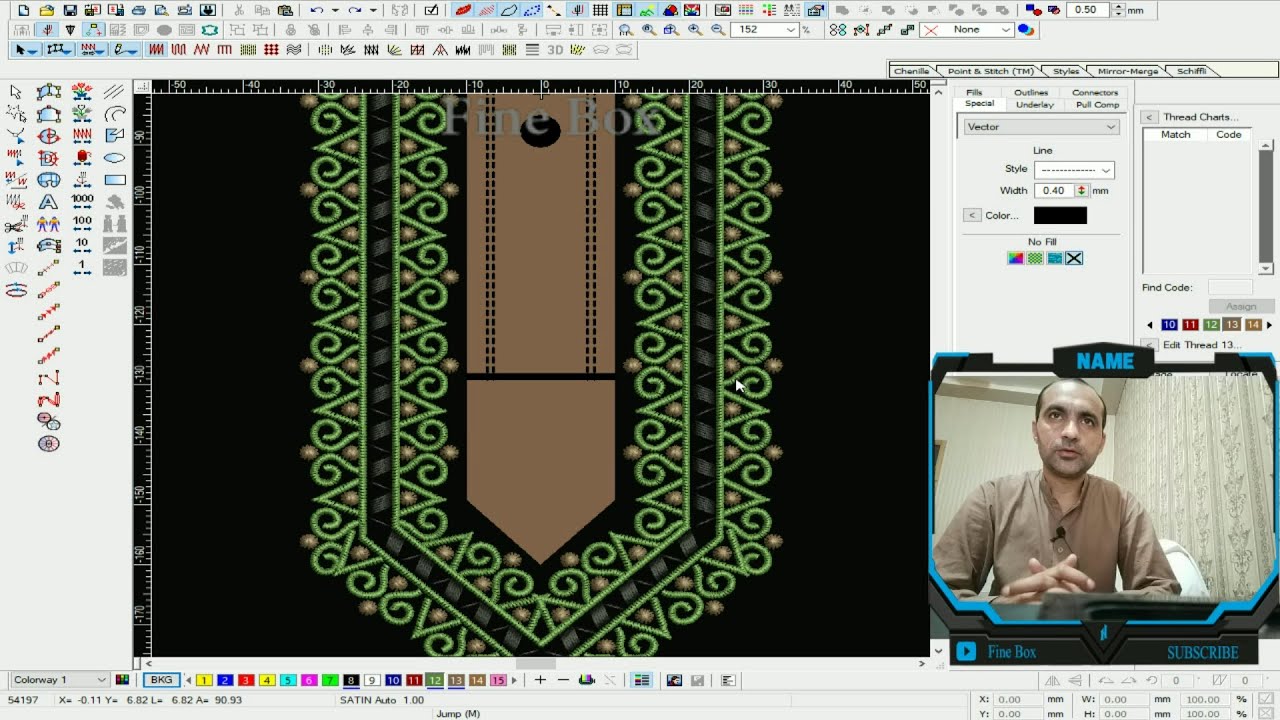Click the red dotted fill stitch icon
1280x720 pixels.
click(x=271, y=49)
